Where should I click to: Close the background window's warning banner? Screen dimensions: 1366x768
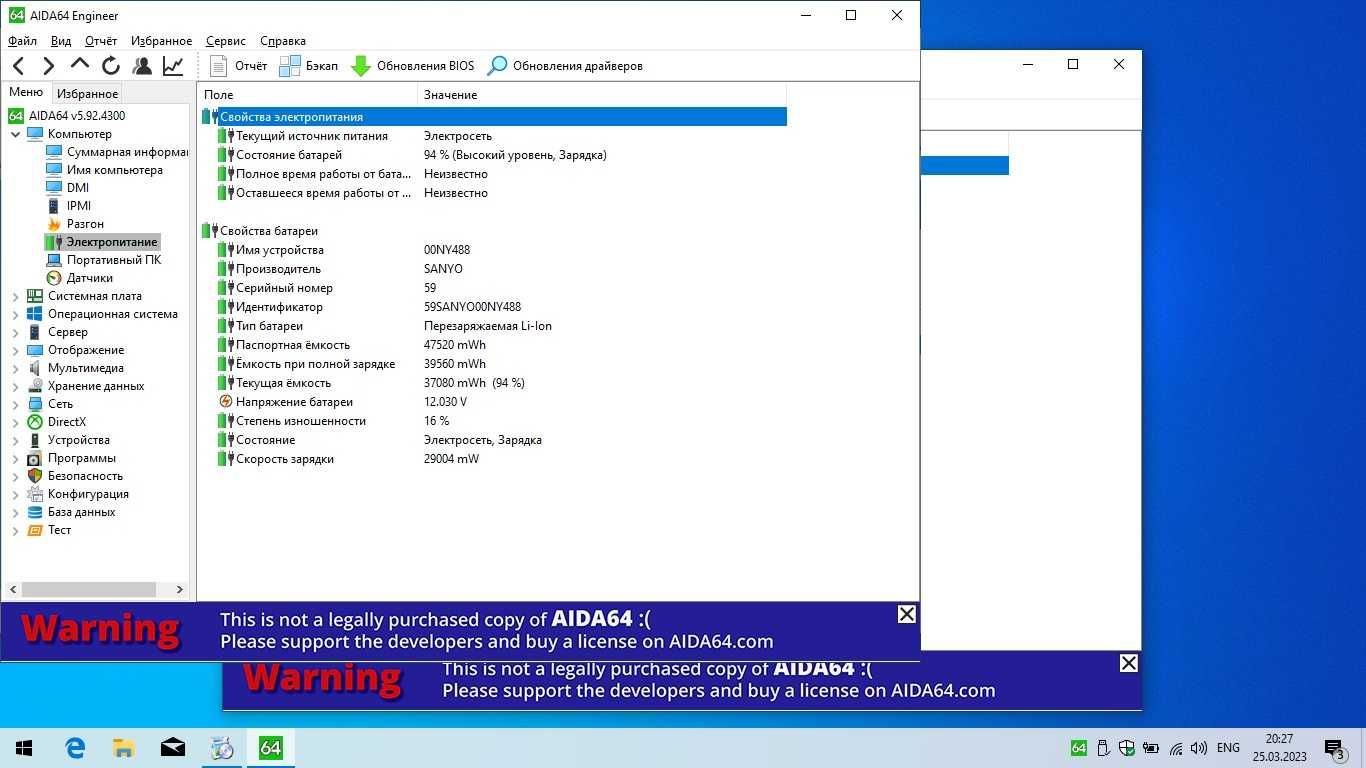point(1128,663)
